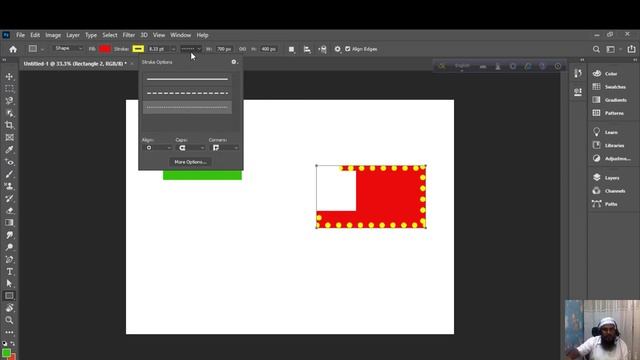Screen dimensions: 640x360
Task: Open the Align dropdown in Stroke Options
Action: (x=157, y=148)
